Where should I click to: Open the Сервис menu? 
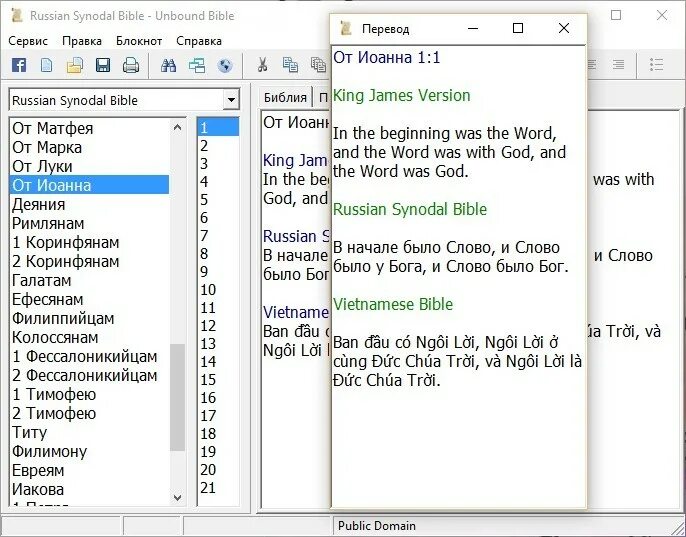pos(28,41)
